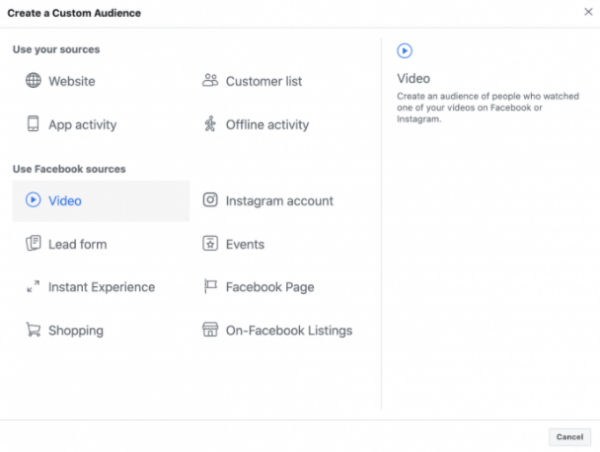This screenshot has width=600, height=452.
Task: Click the shopping cart icon
Action: [x=33, y=329]
